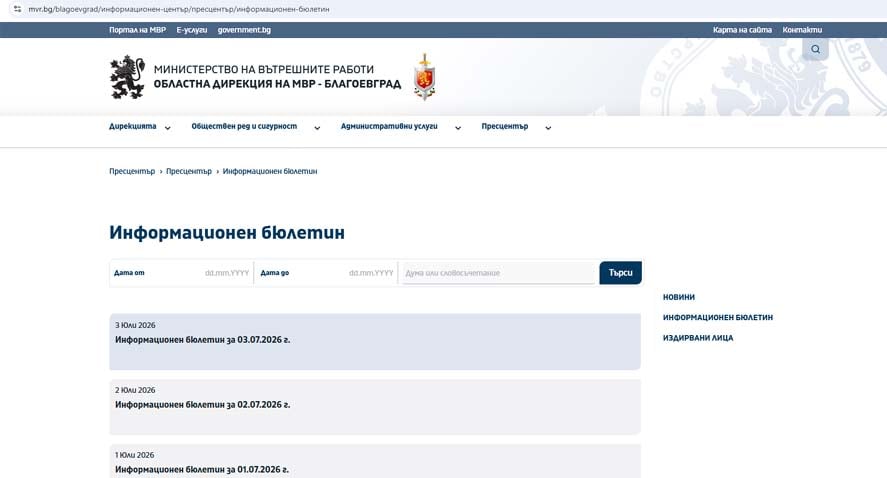Expand the Пресцентър menu chevron
This screenshot has height=478, width=887.
548,128
